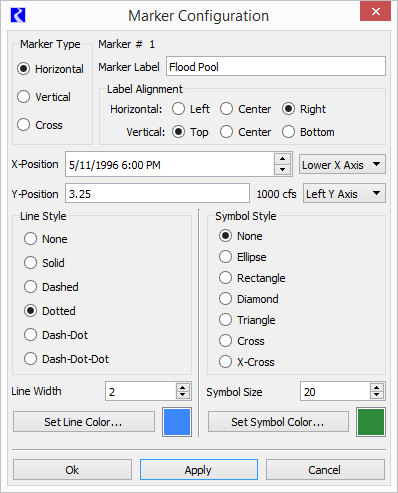Choose X-Cross symbol style
The height and width of the screenshot is (493, 398).
click(x=247, y=362)
